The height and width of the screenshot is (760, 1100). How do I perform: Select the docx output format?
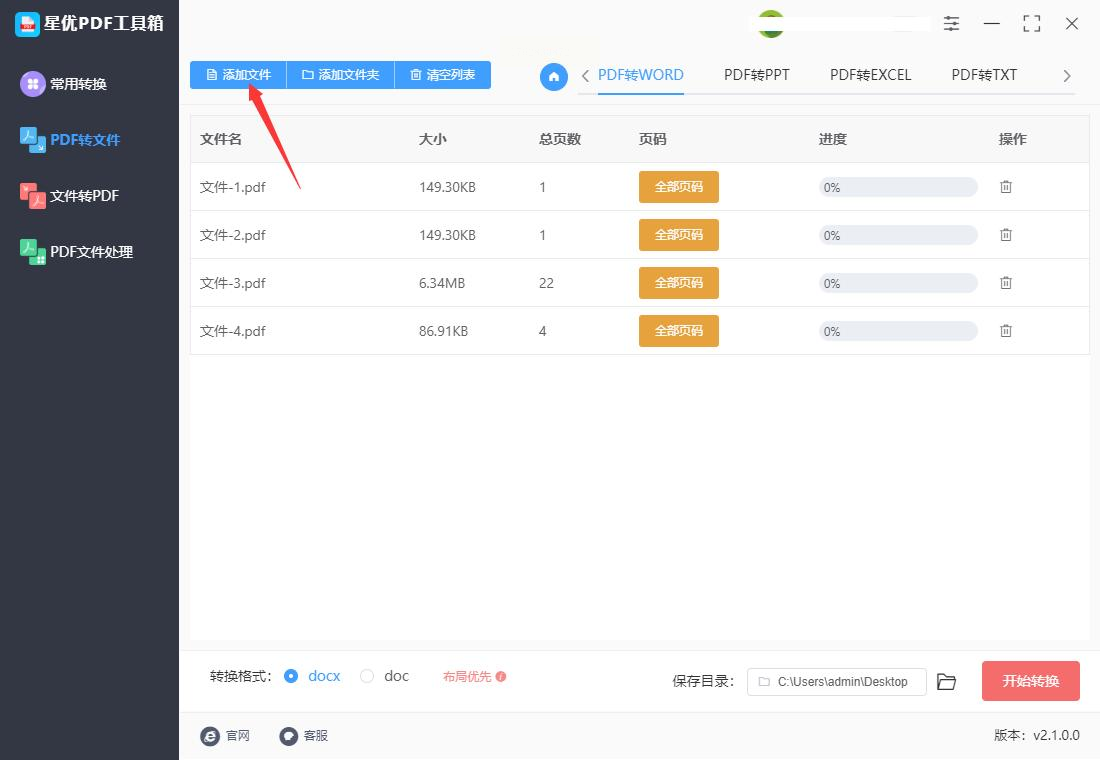[290, 676]
